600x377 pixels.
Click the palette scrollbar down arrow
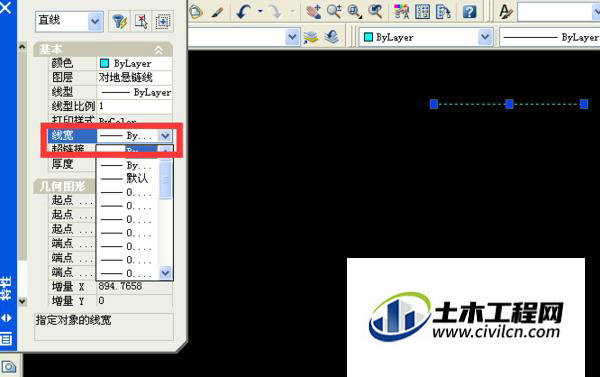(22, 301)
